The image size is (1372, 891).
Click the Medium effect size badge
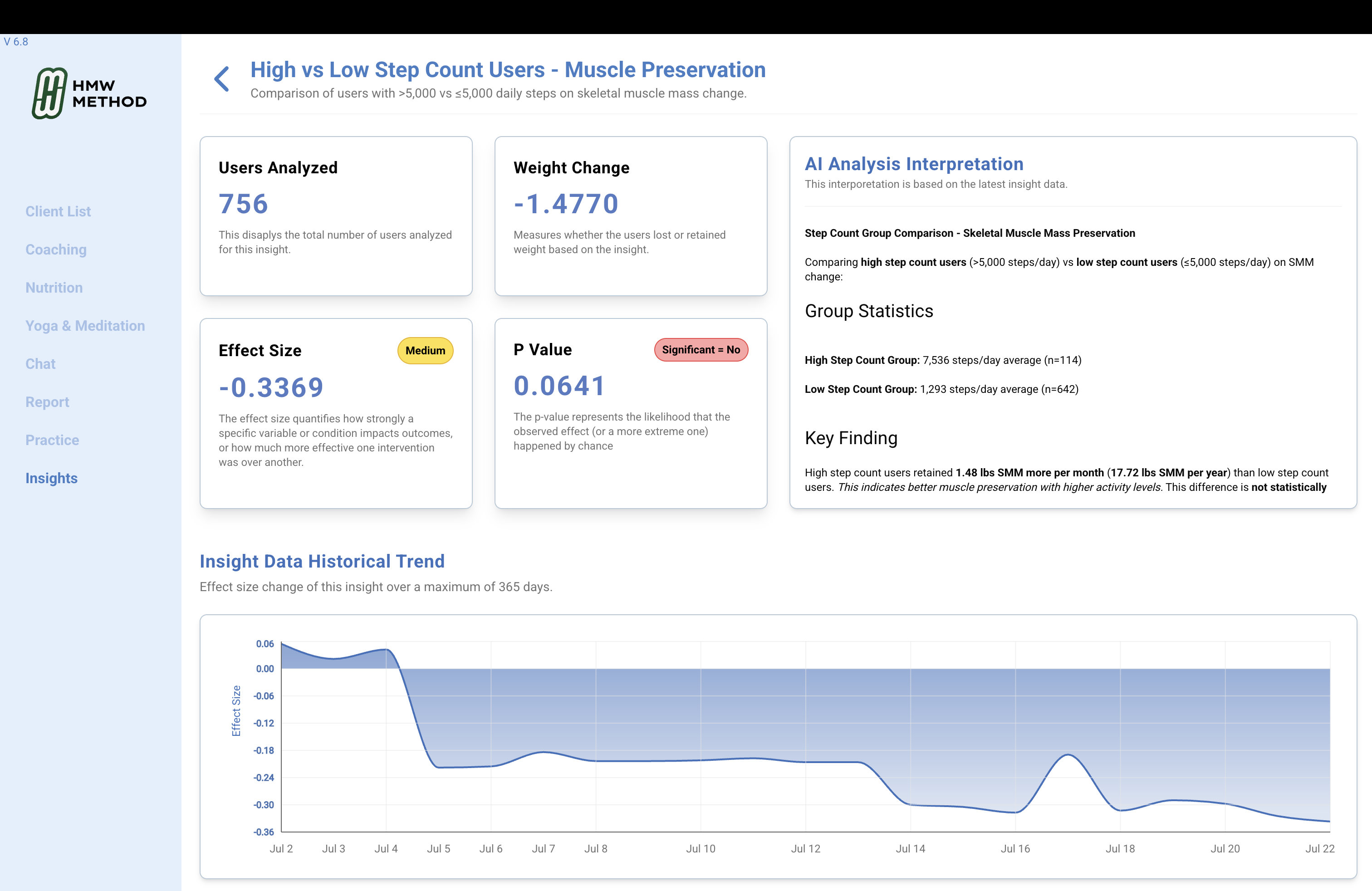[x=425, y=350]
